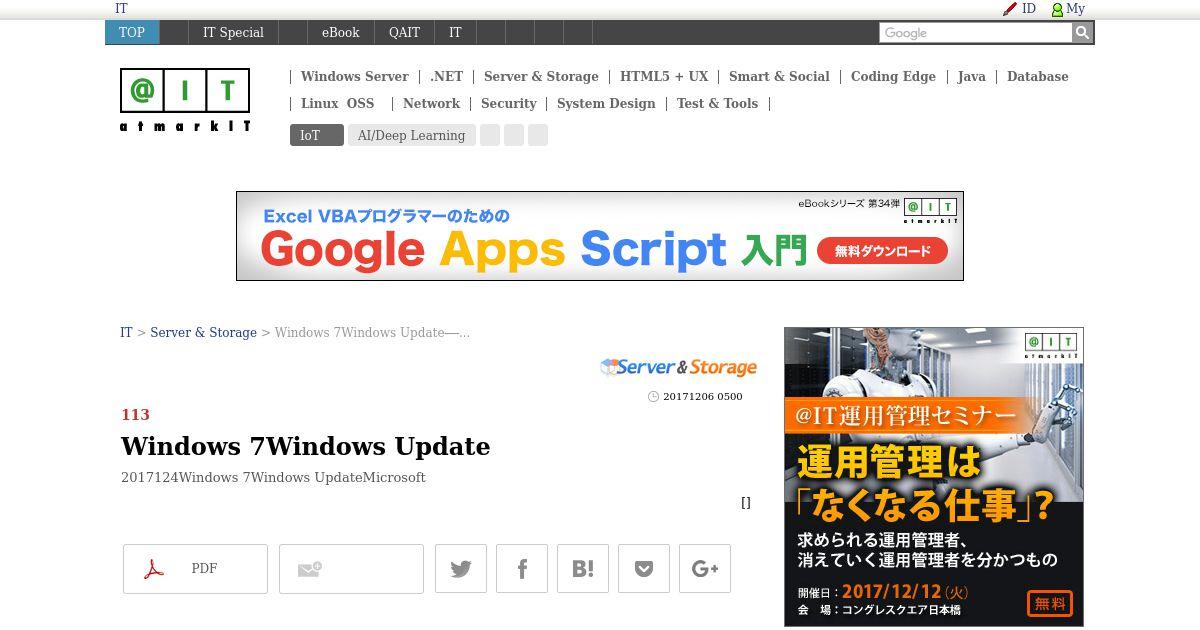
Task: Share article on Twitter
Action: point(461,569)
